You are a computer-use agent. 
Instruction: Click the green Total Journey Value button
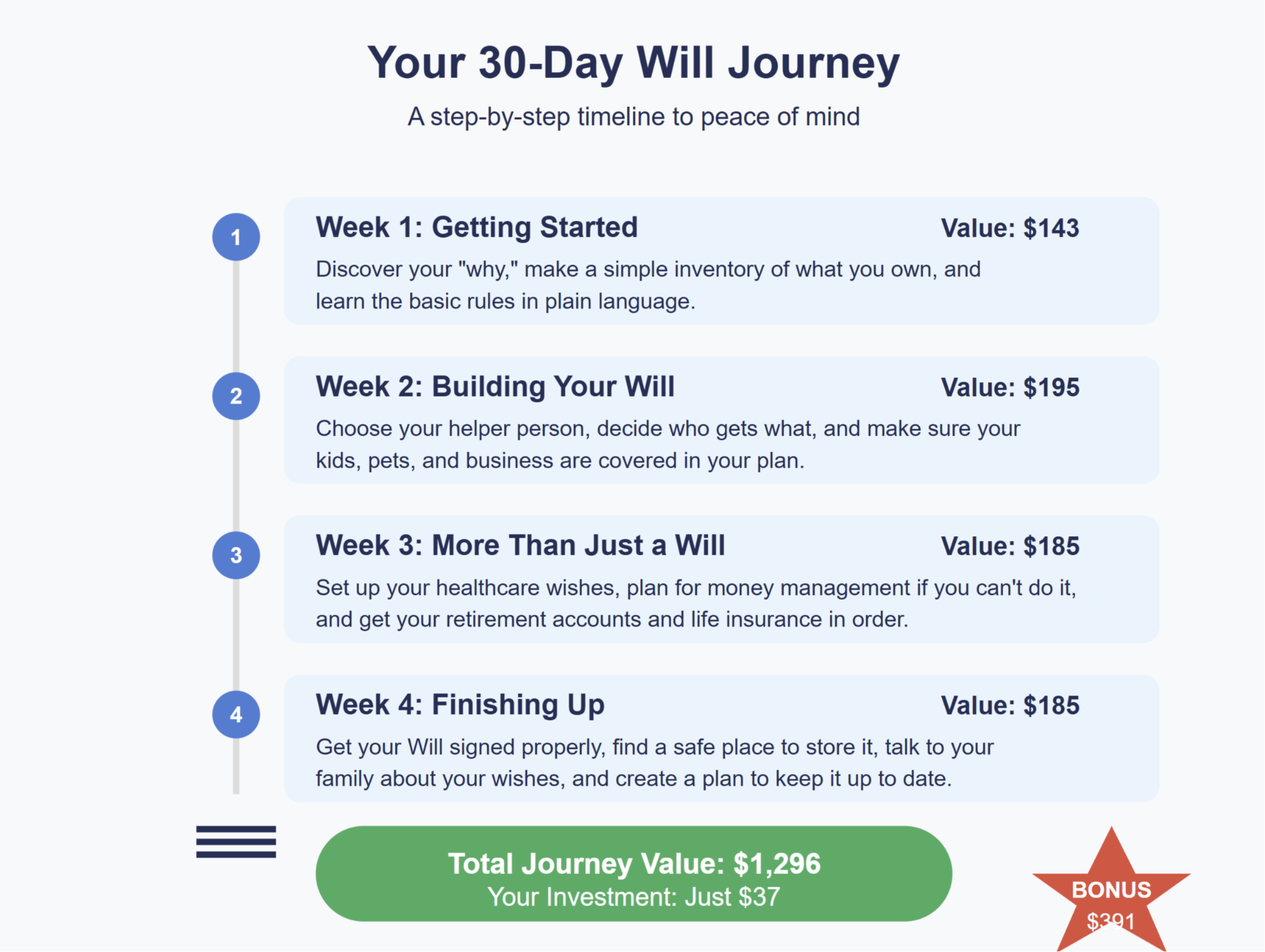pos(633,873)
